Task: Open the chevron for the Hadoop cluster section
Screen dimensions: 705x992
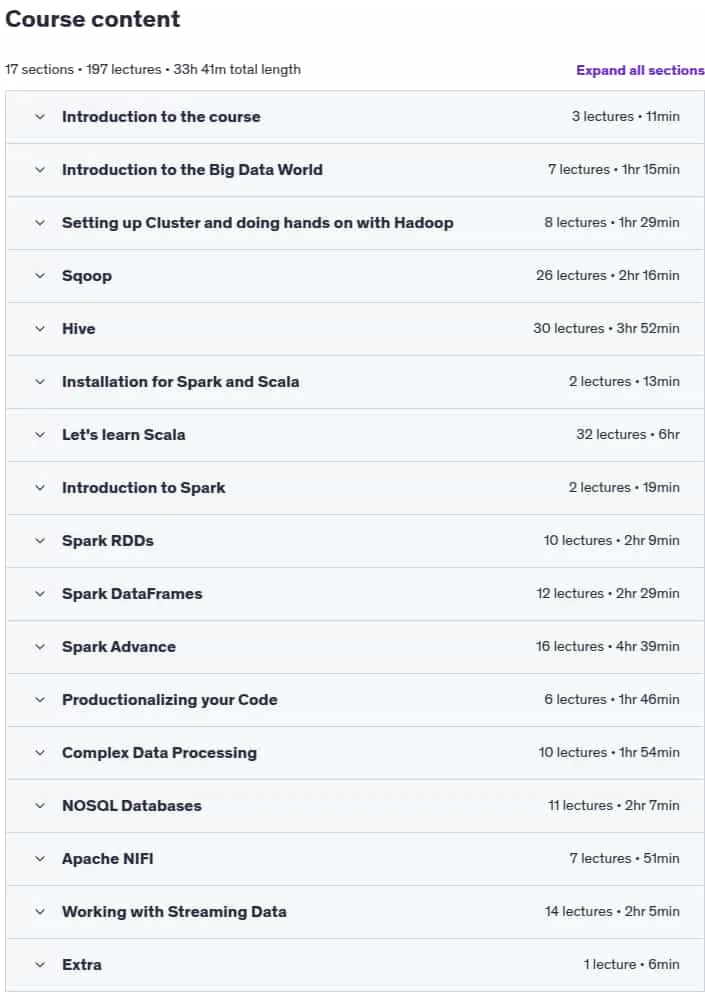Action: click(x=40, y=223)
